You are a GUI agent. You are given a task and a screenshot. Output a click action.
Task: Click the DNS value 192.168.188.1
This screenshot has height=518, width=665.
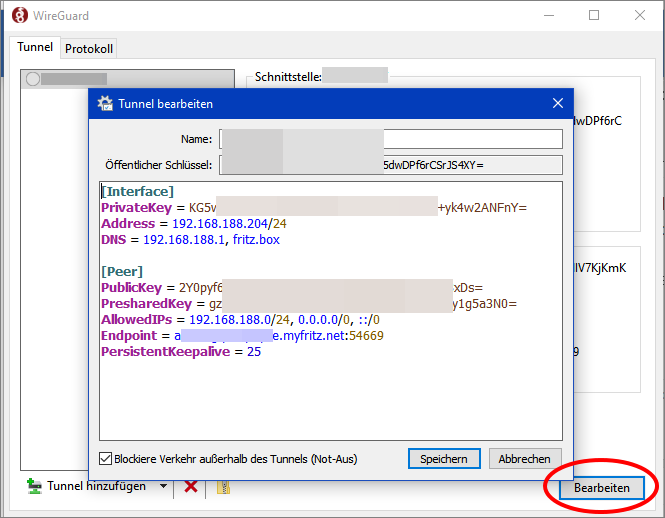point(184,240)
